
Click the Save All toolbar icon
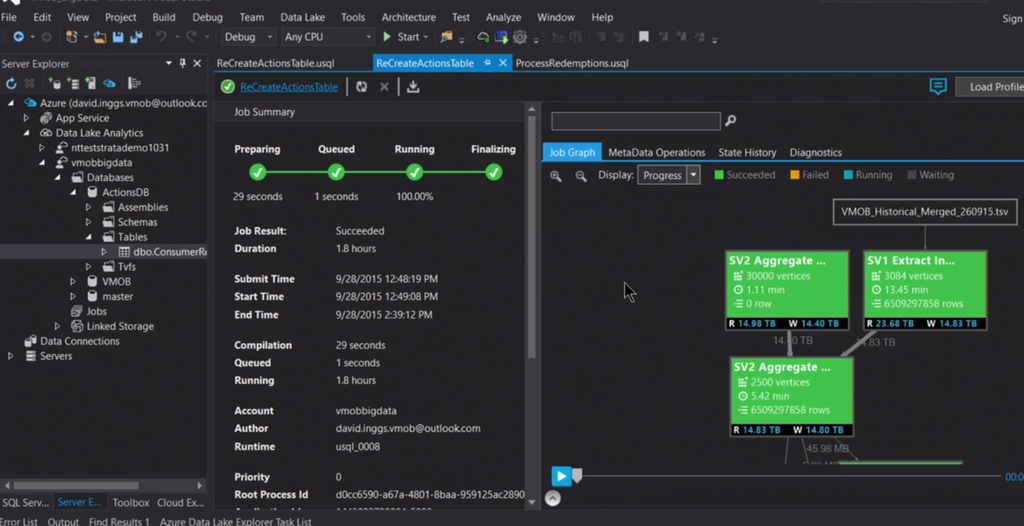(134, 37)
